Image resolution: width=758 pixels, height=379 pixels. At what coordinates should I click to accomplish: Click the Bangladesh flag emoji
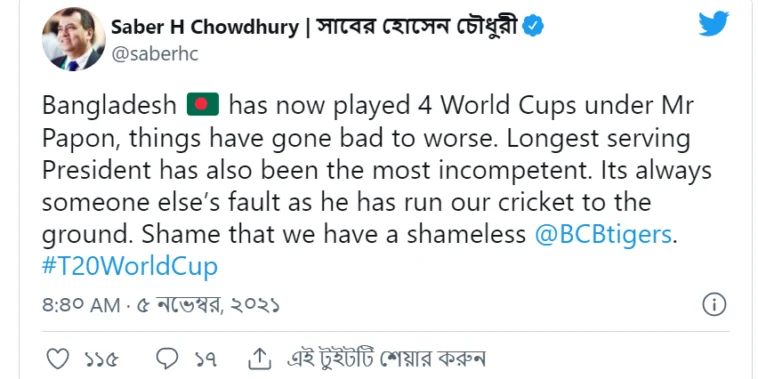pos(203,104)
